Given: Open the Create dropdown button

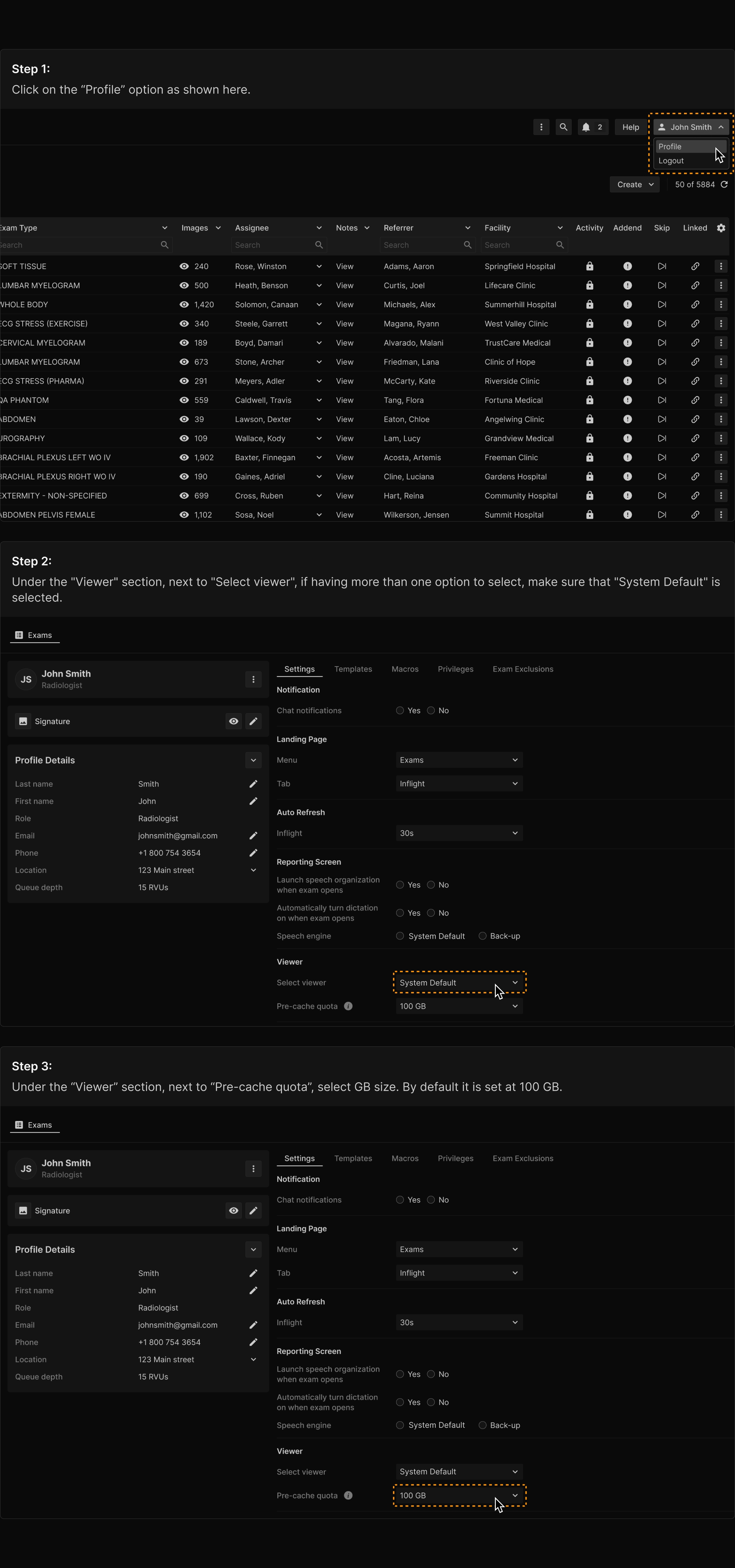Looking at the screenshot, I should click(635, 184).
